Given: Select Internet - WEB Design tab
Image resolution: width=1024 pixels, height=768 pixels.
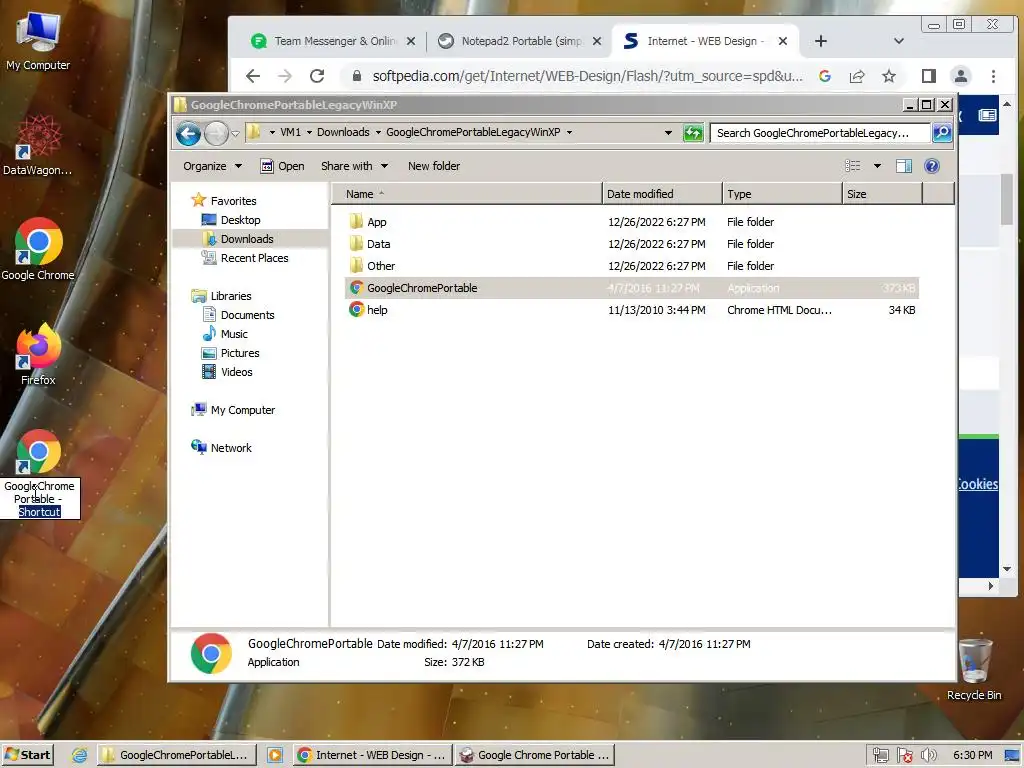Looking at the screenshot, I should tap(705, 41).
